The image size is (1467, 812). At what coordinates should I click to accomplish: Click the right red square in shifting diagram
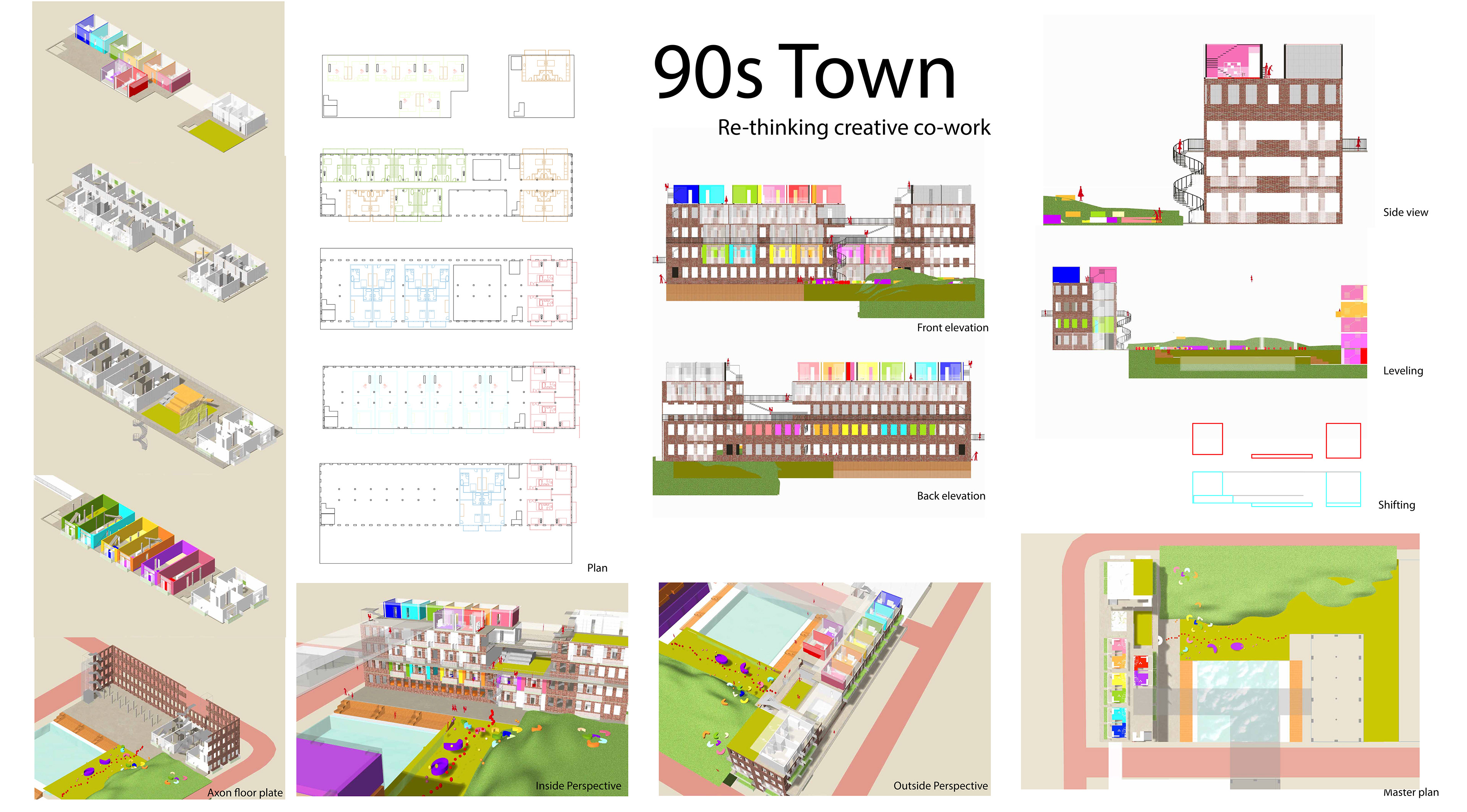point(1343,440)
